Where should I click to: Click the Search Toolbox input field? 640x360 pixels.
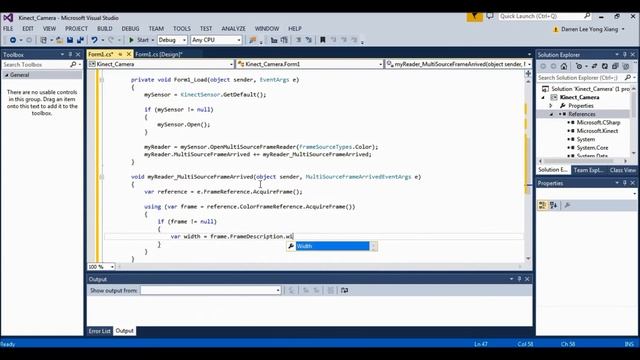[x=36, y=64]
